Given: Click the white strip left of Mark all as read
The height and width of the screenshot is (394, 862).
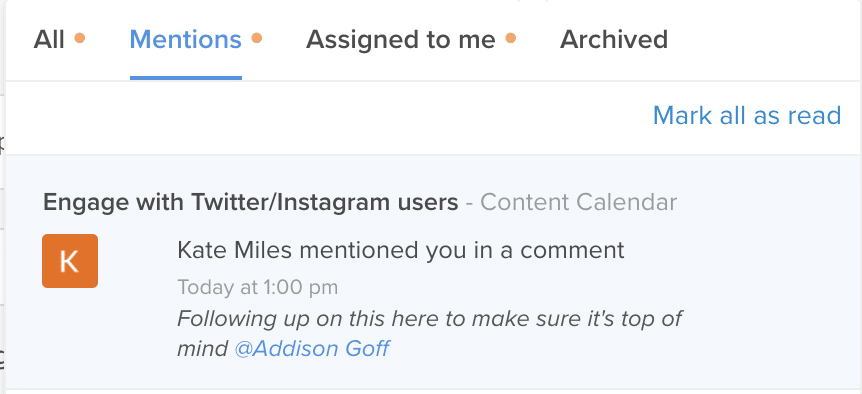Looking at the screenshot, I should tap(330, 116).
